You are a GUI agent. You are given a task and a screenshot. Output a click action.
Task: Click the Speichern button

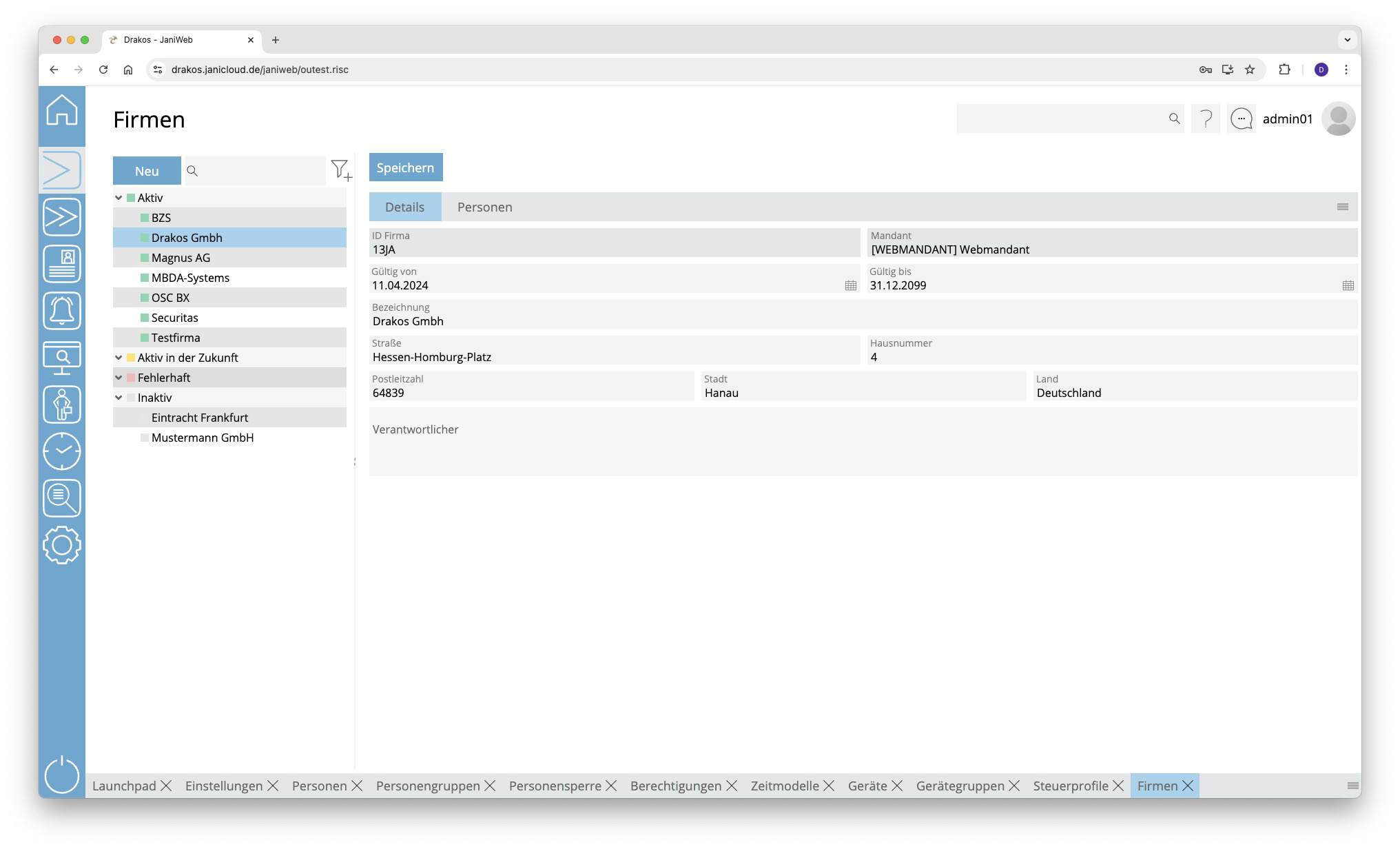(405, 168)
